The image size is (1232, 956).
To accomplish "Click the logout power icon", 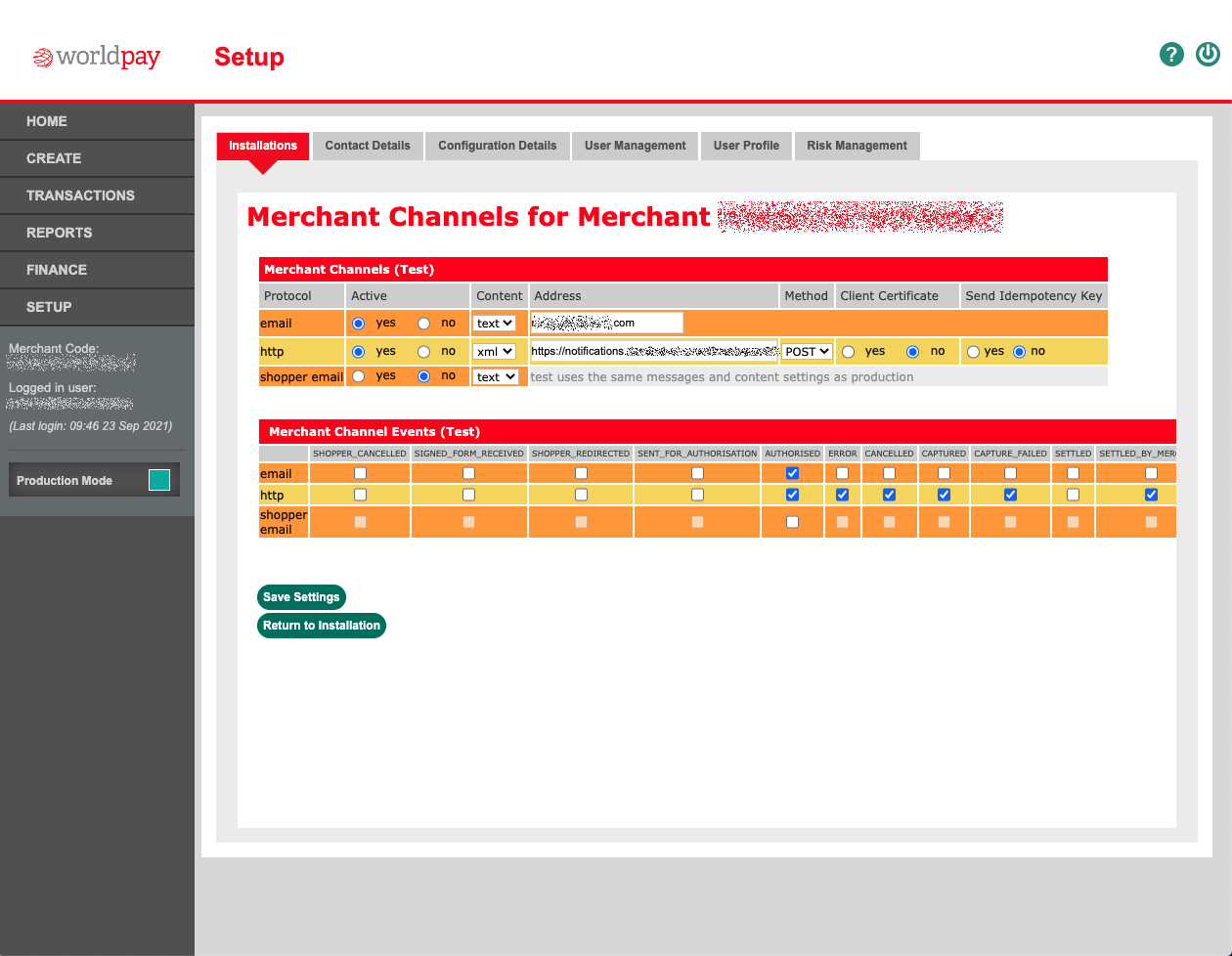I will [1207, 55].
